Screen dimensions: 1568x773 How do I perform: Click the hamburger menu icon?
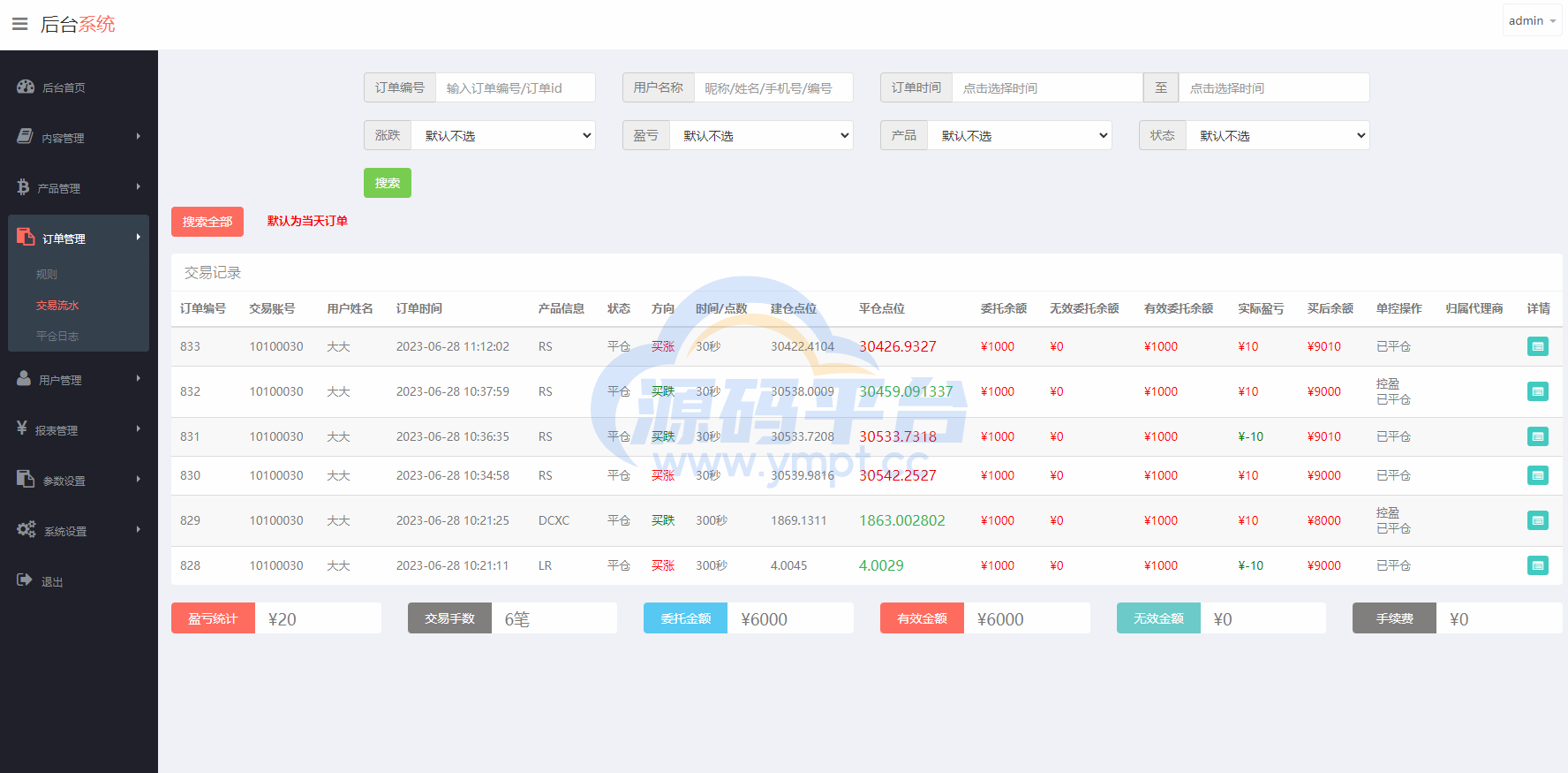(19, 24)
